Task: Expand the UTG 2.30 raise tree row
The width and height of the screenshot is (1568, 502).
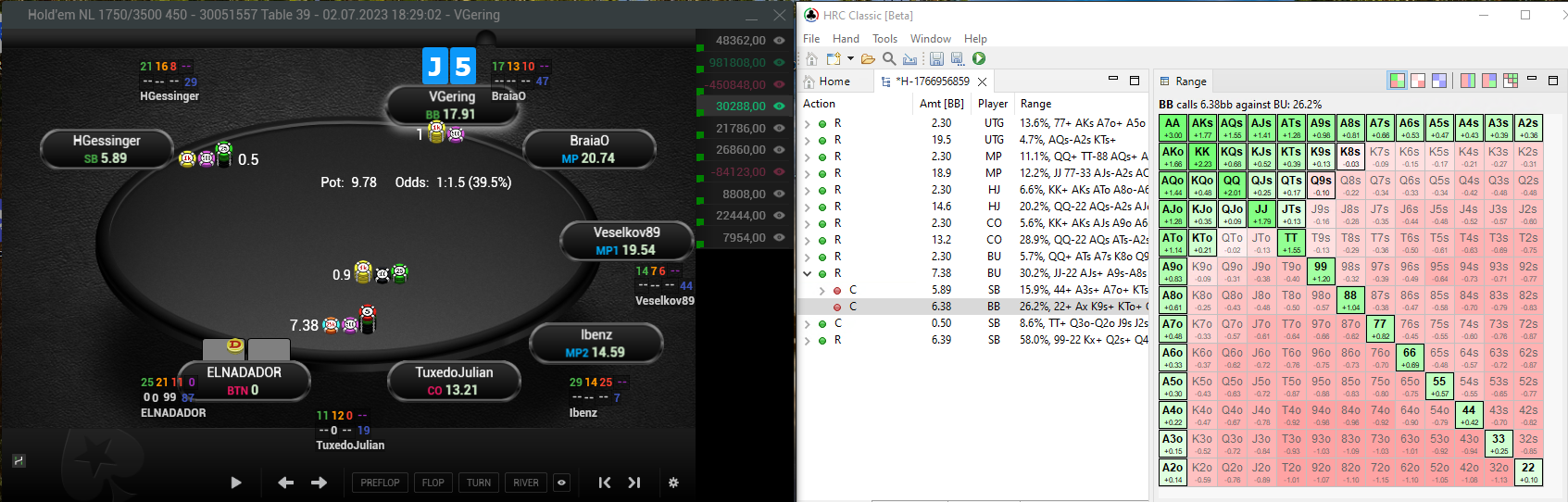Action: click(808, 123)
